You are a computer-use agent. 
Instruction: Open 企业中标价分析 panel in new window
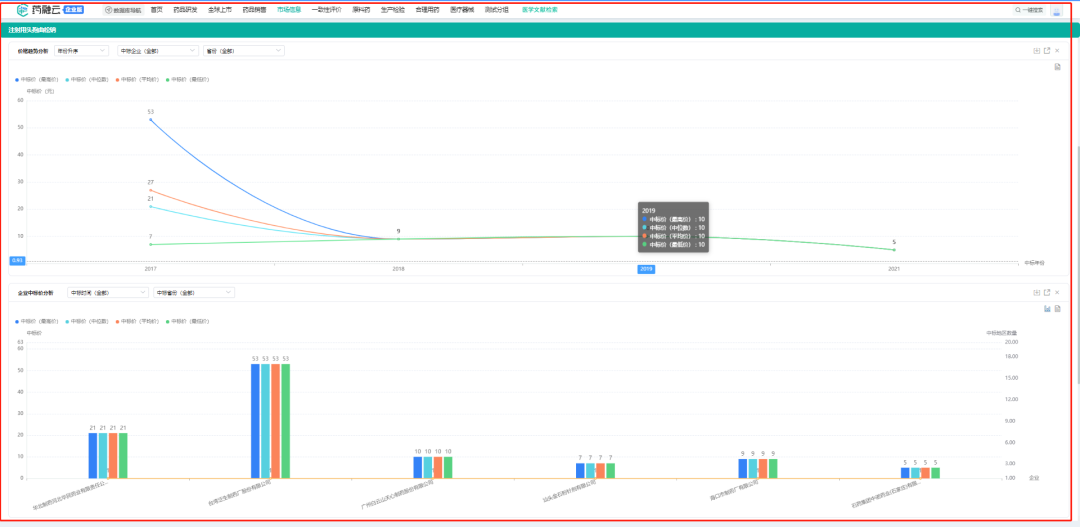[x=1047, y=293]
